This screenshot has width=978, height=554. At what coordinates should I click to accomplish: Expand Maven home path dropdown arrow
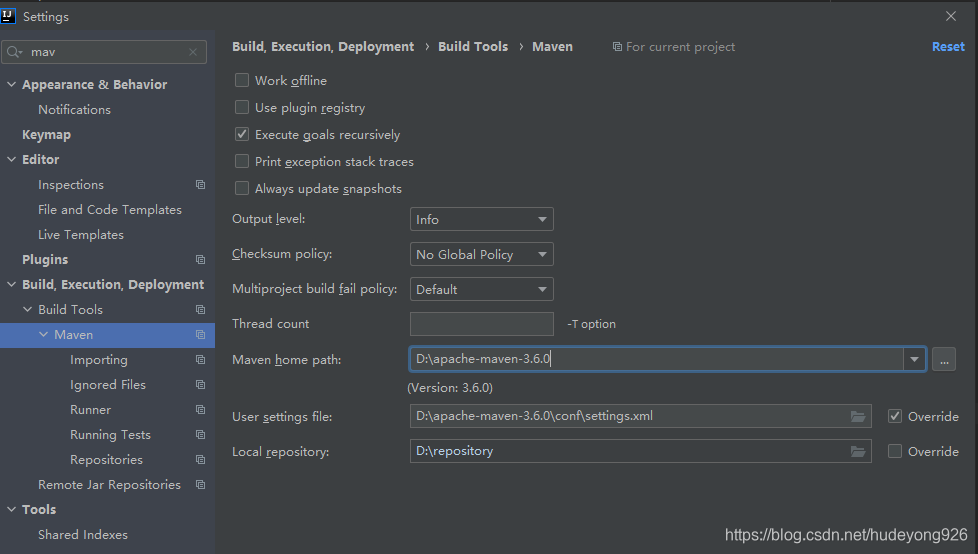click(914, 359)
